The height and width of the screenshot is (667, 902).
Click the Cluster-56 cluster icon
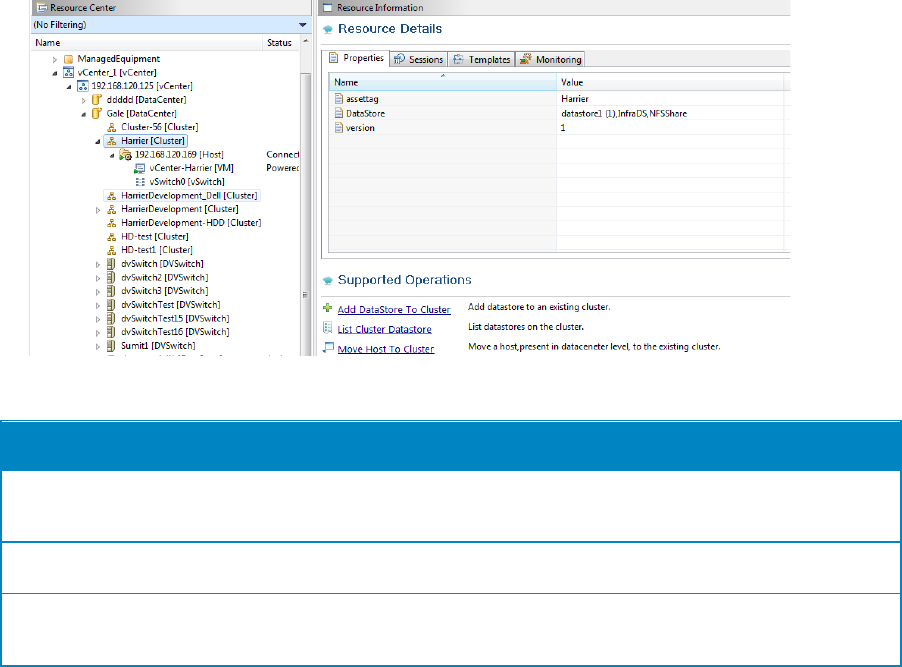pos(111,127)
